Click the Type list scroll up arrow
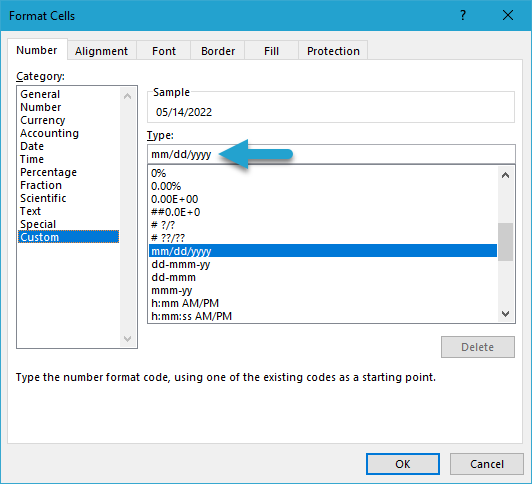This screenshot has width=532, height=484. click(x=505, y=175)
